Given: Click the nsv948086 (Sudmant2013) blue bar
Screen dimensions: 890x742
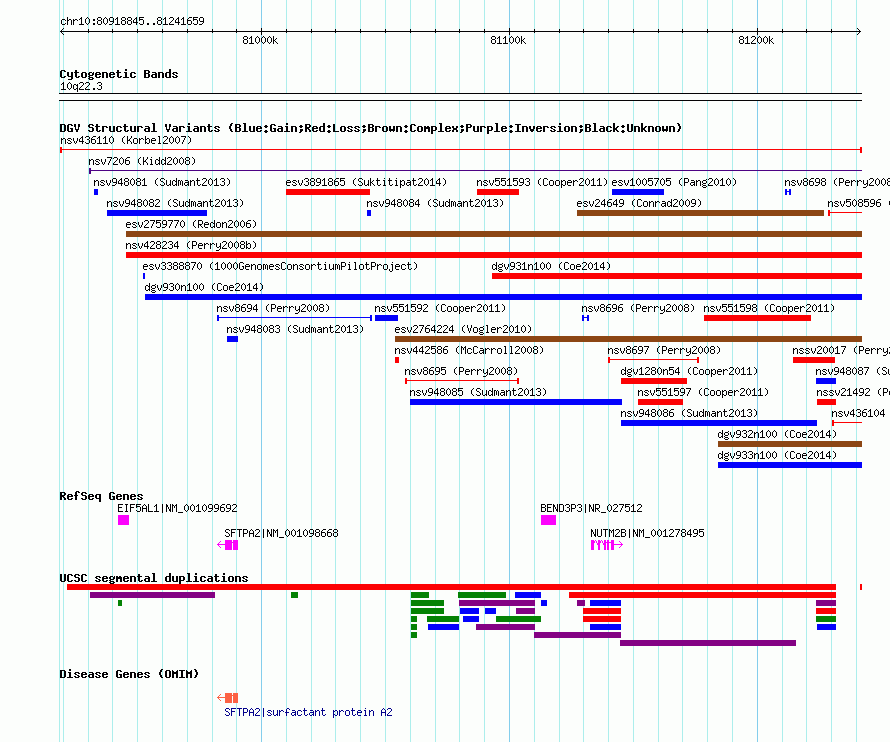Looking at the screenshot, I should [x=719, y=423].
